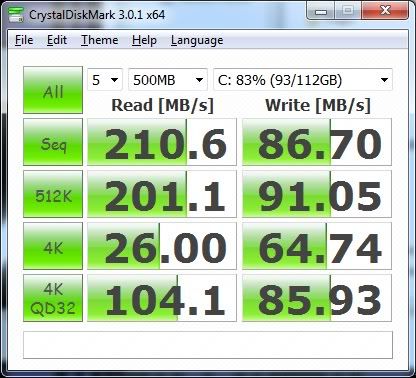Start the Seq sequential test

53,142
